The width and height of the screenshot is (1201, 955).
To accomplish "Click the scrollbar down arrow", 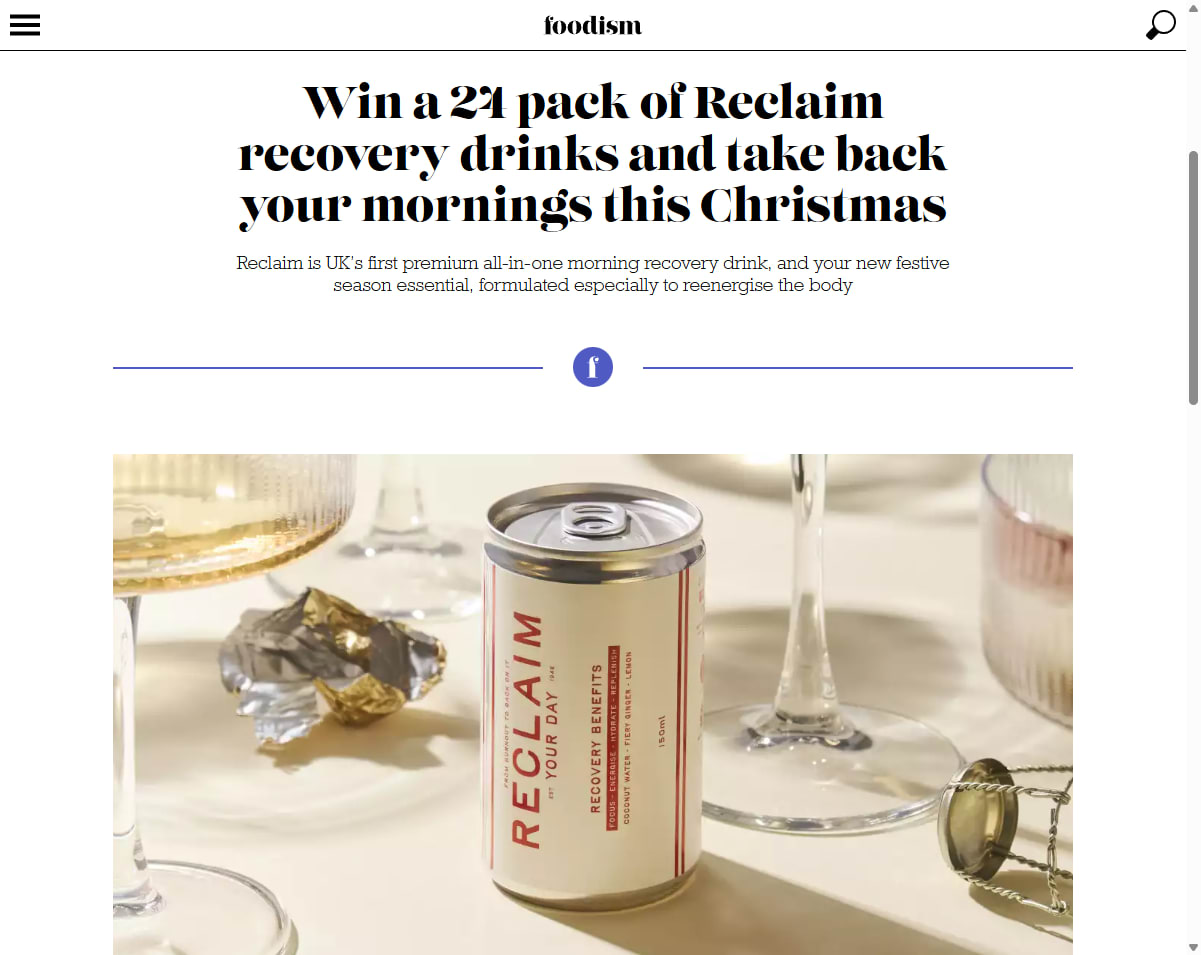I will pyautogui.click(x=1193, y=947).
